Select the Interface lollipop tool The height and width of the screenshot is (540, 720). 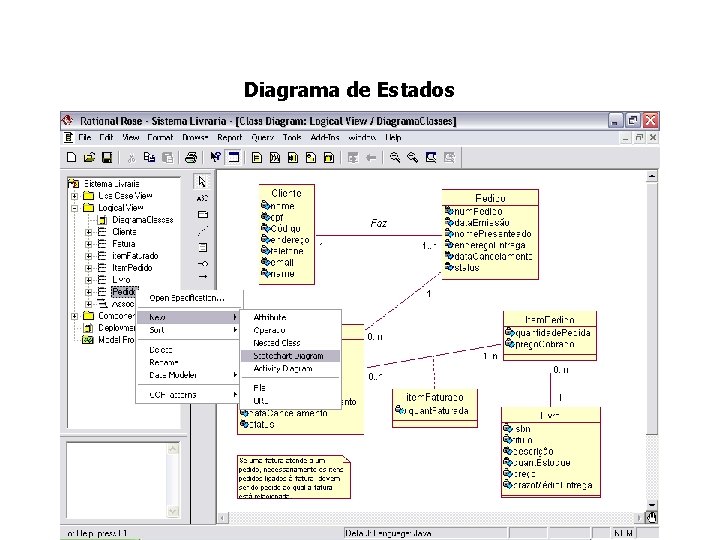202,264
